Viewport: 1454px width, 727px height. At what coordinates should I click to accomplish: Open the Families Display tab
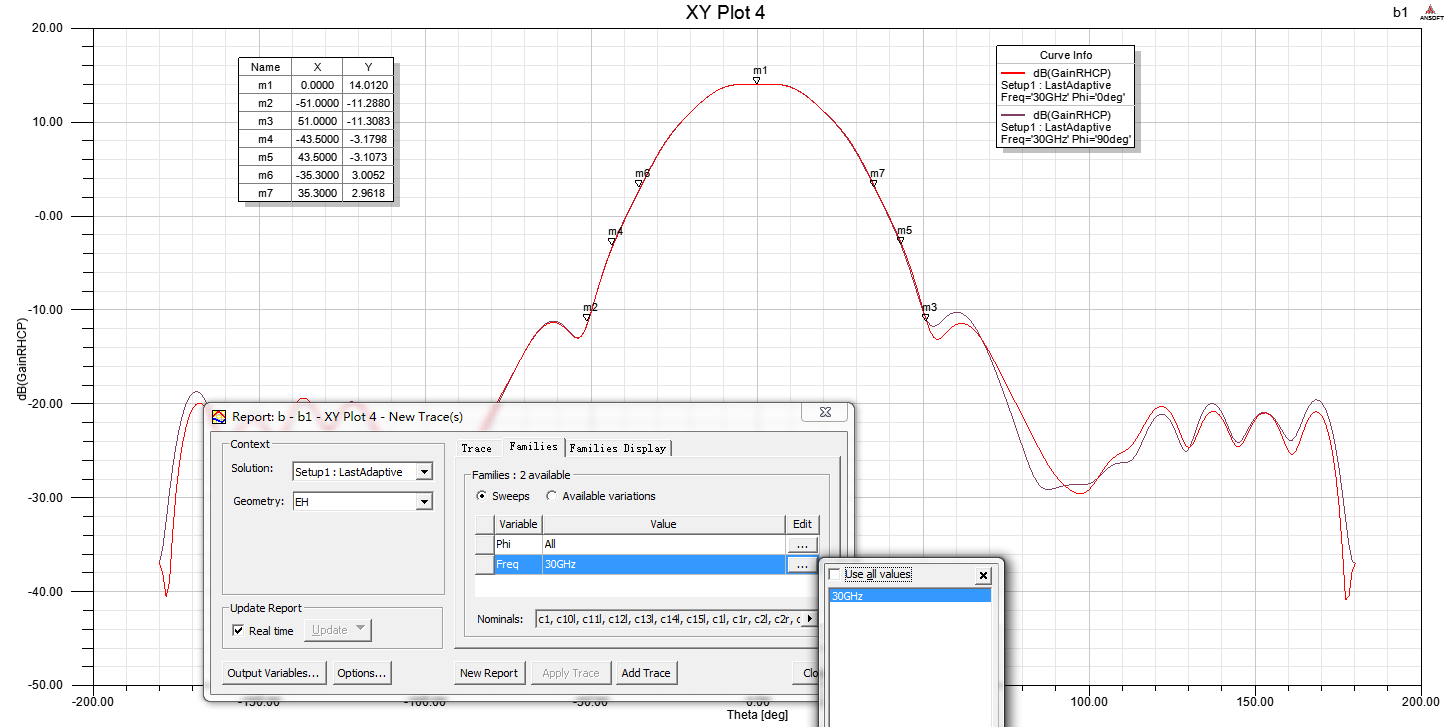click(x=617, y=448)
